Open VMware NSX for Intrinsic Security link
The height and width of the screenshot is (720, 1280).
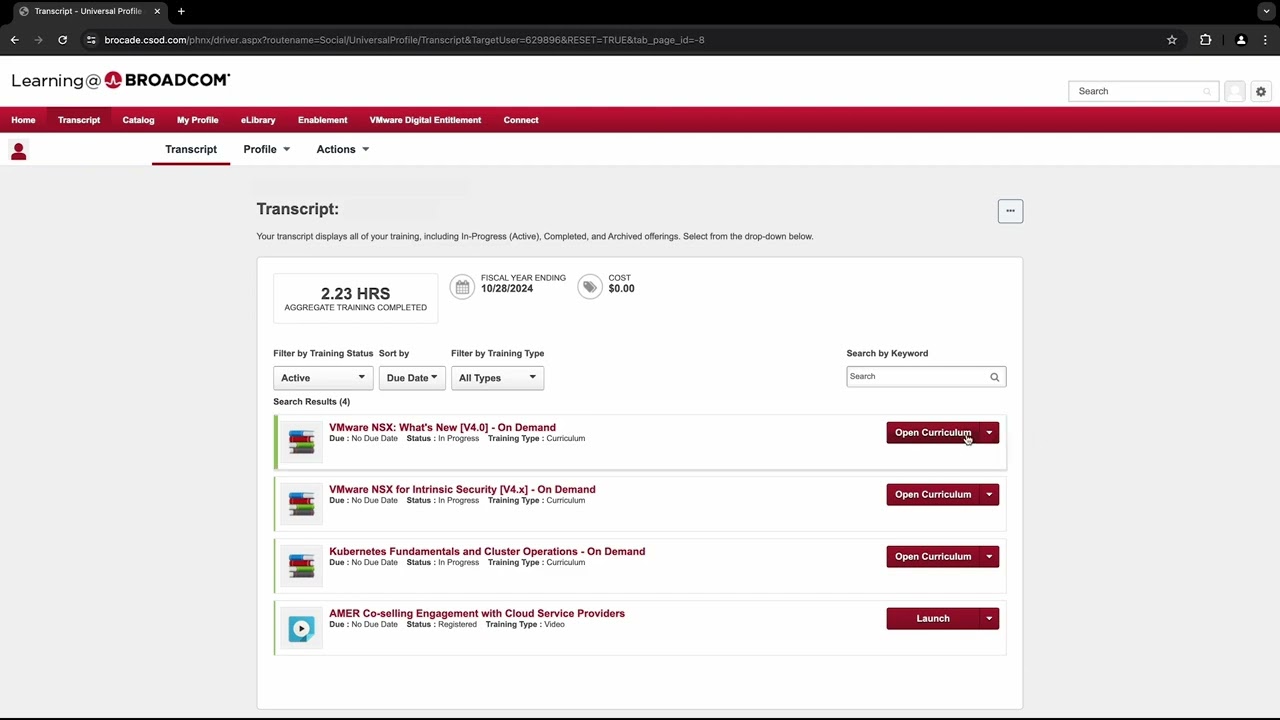coord(462,489)
